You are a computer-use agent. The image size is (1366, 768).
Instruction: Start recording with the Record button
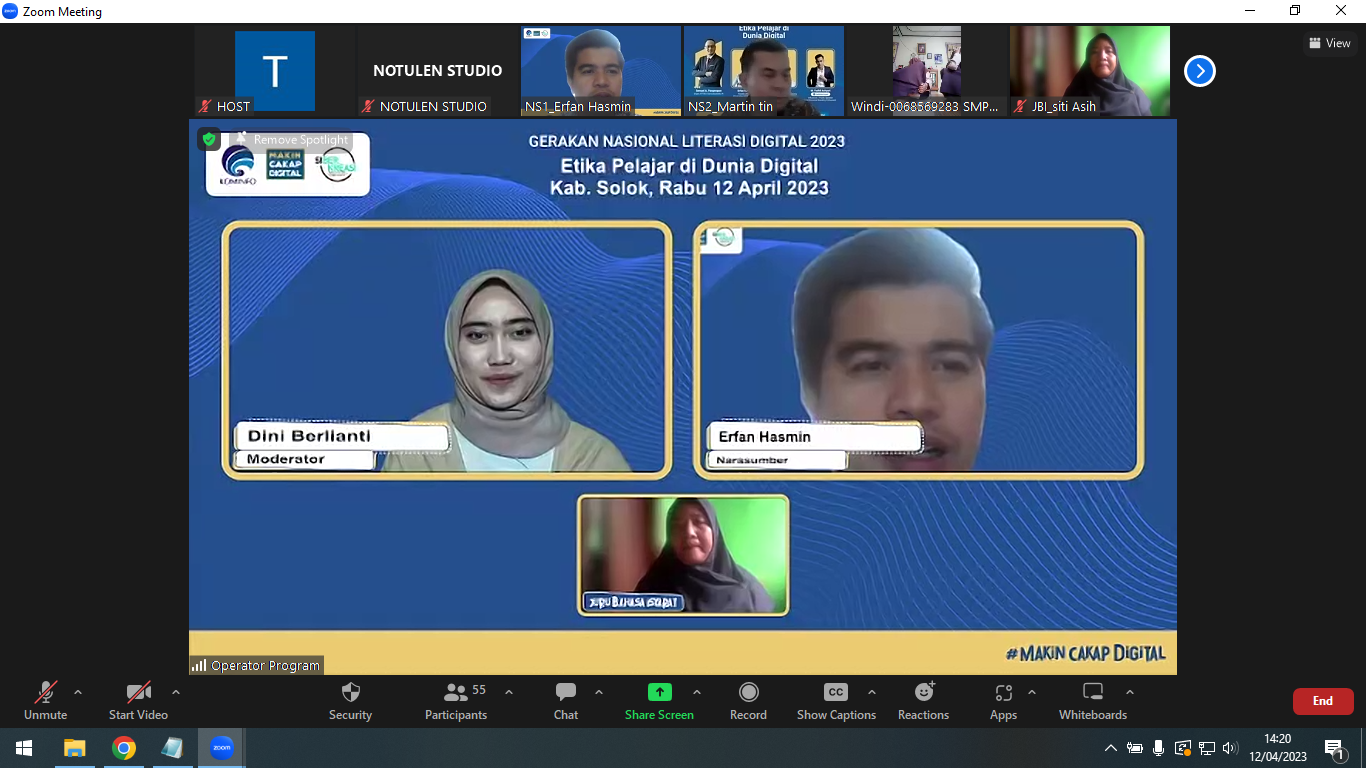point(748,700)
